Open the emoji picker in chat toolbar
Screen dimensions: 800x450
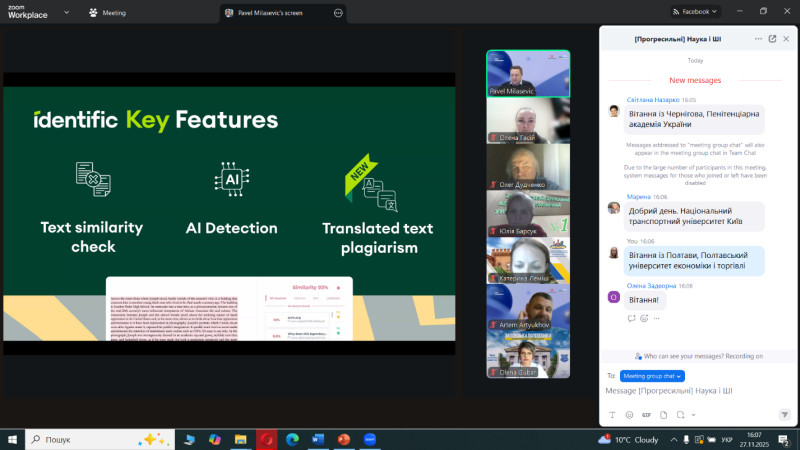(x=629, y=414)
